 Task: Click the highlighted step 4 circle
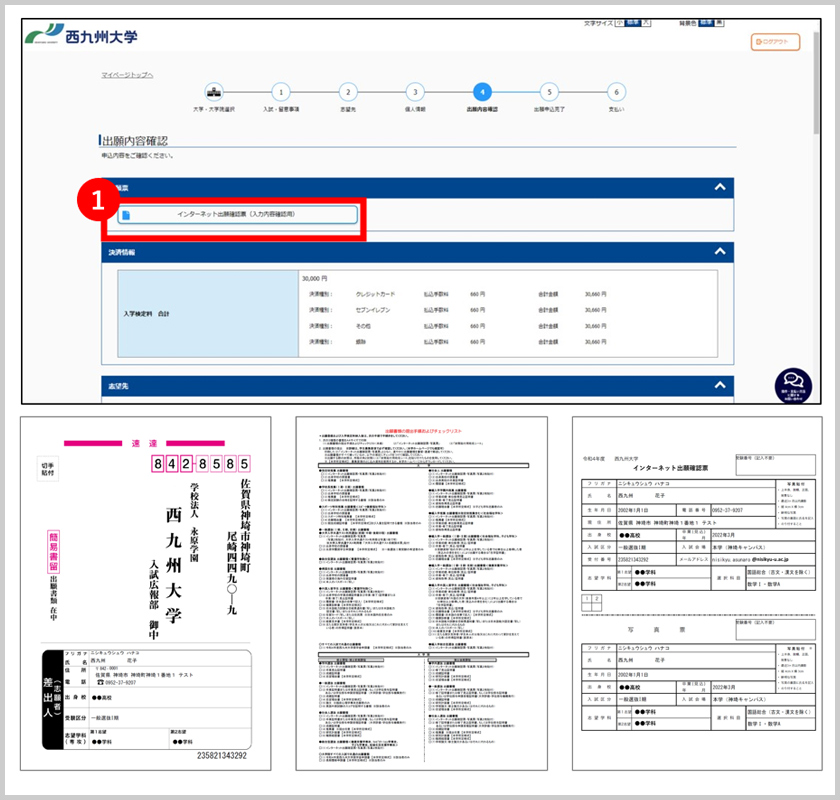[482, 92]
